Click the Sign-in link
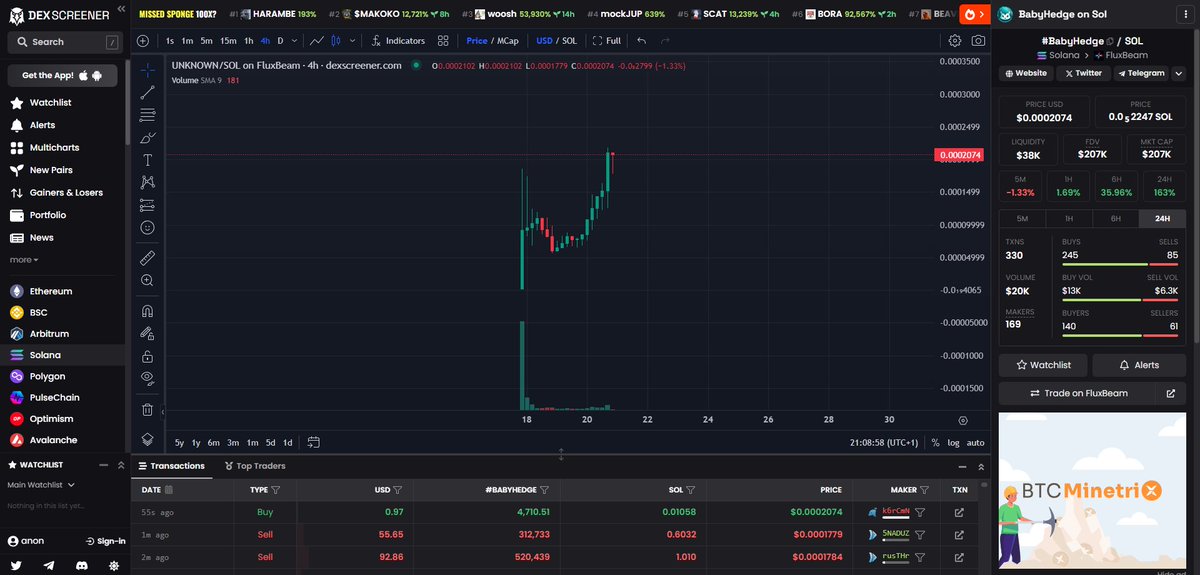Image resolution: width=1200 pixels, height=575 pixels. [105, 541]
